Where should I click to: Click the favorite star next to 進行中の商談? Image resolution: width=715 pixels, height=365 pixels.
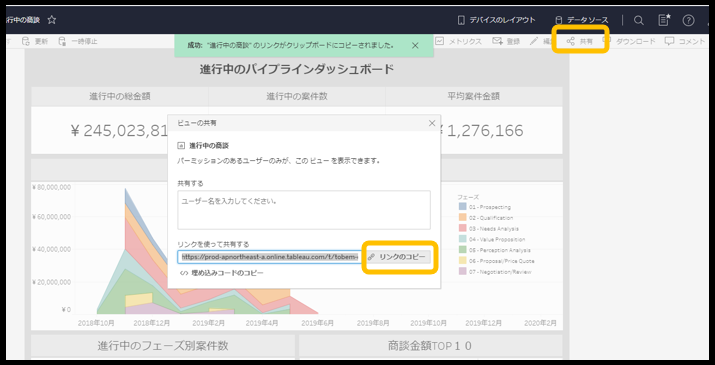(52, 20)
